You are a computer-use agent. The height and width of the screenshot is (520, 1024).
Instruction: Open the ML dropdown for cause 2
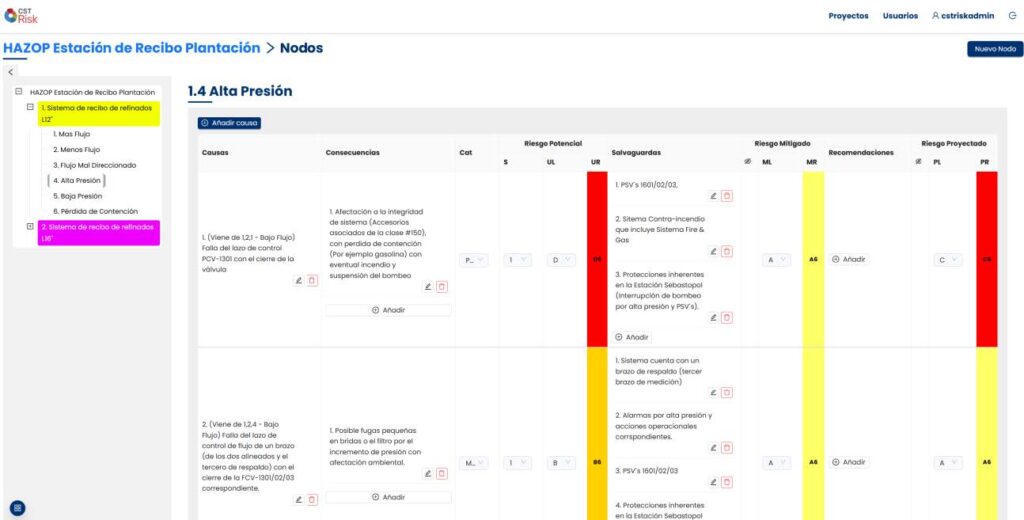(777, 463)
